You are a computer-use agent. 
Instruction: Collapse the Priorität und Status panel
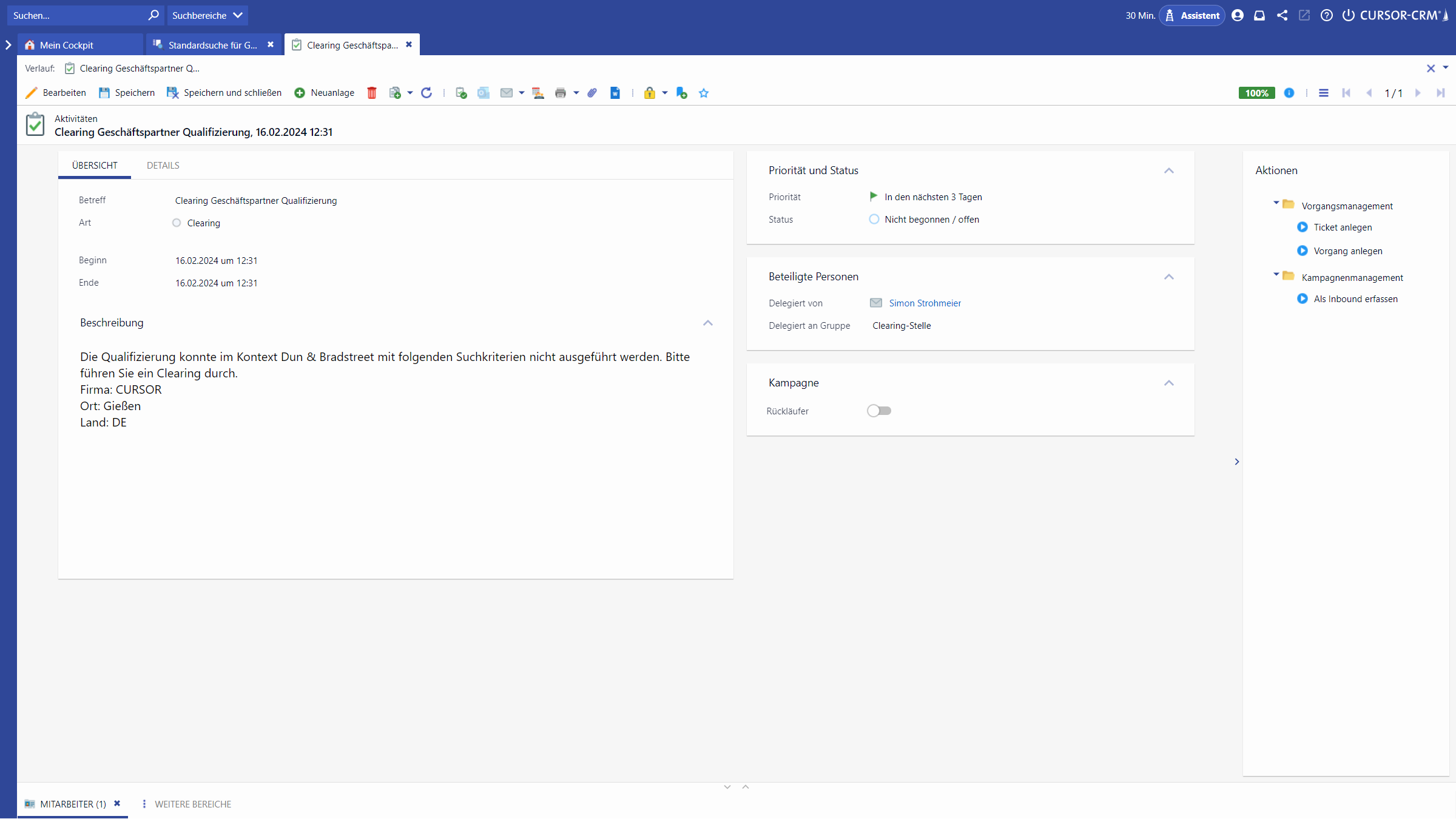coord(1168,170)
